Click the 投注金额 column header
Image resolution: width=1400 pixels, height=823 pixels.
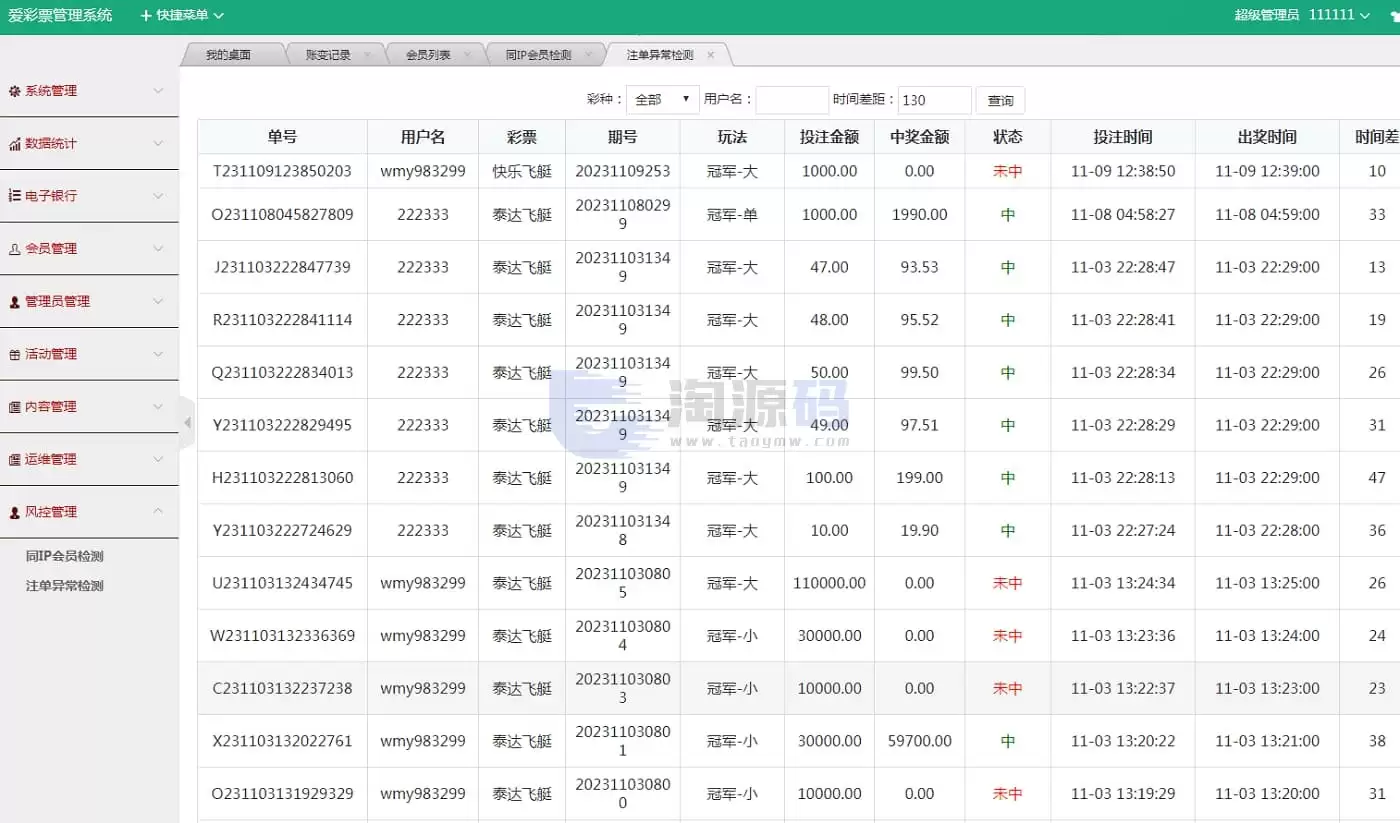829,137
